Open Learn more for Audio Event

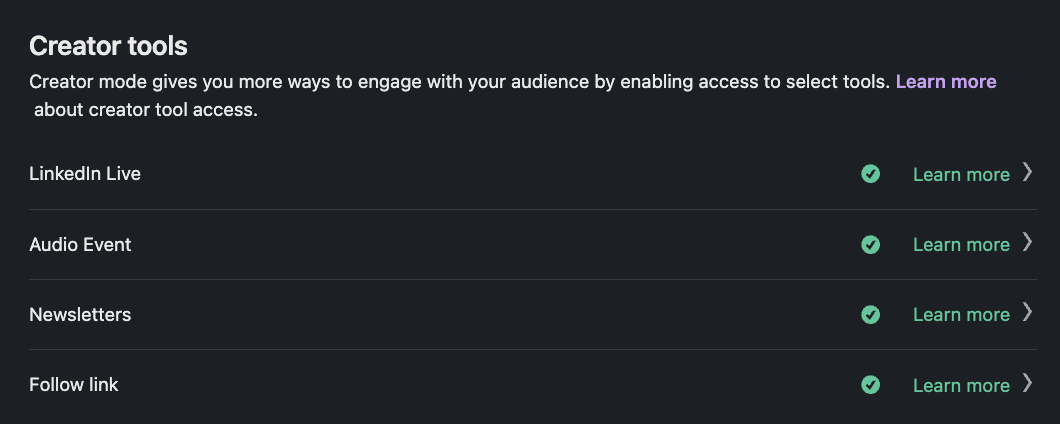click(x=961, y=245)
